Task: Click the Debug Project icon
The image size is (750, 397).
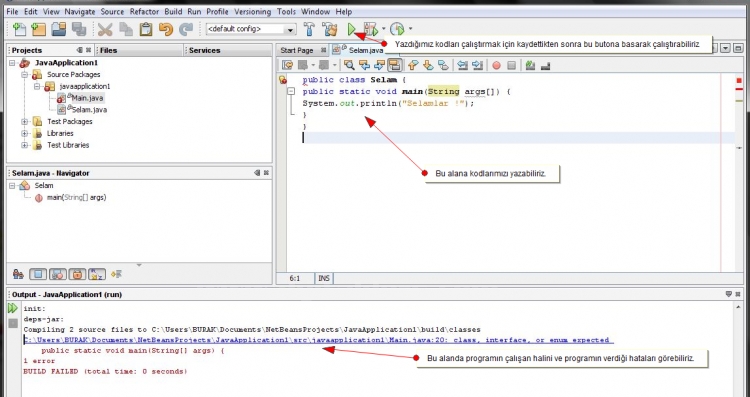Action: 371,30
